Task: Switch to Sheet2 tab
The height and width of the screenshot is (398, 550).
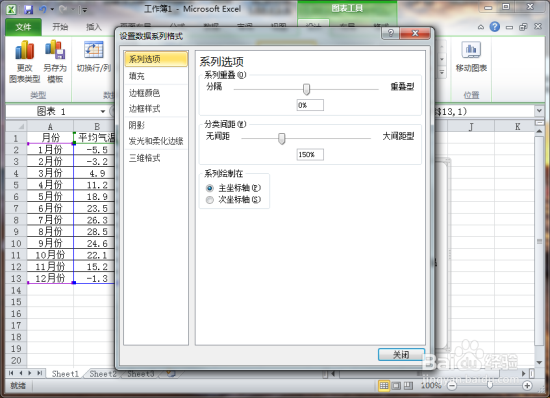Action: [x=103, y=374]
